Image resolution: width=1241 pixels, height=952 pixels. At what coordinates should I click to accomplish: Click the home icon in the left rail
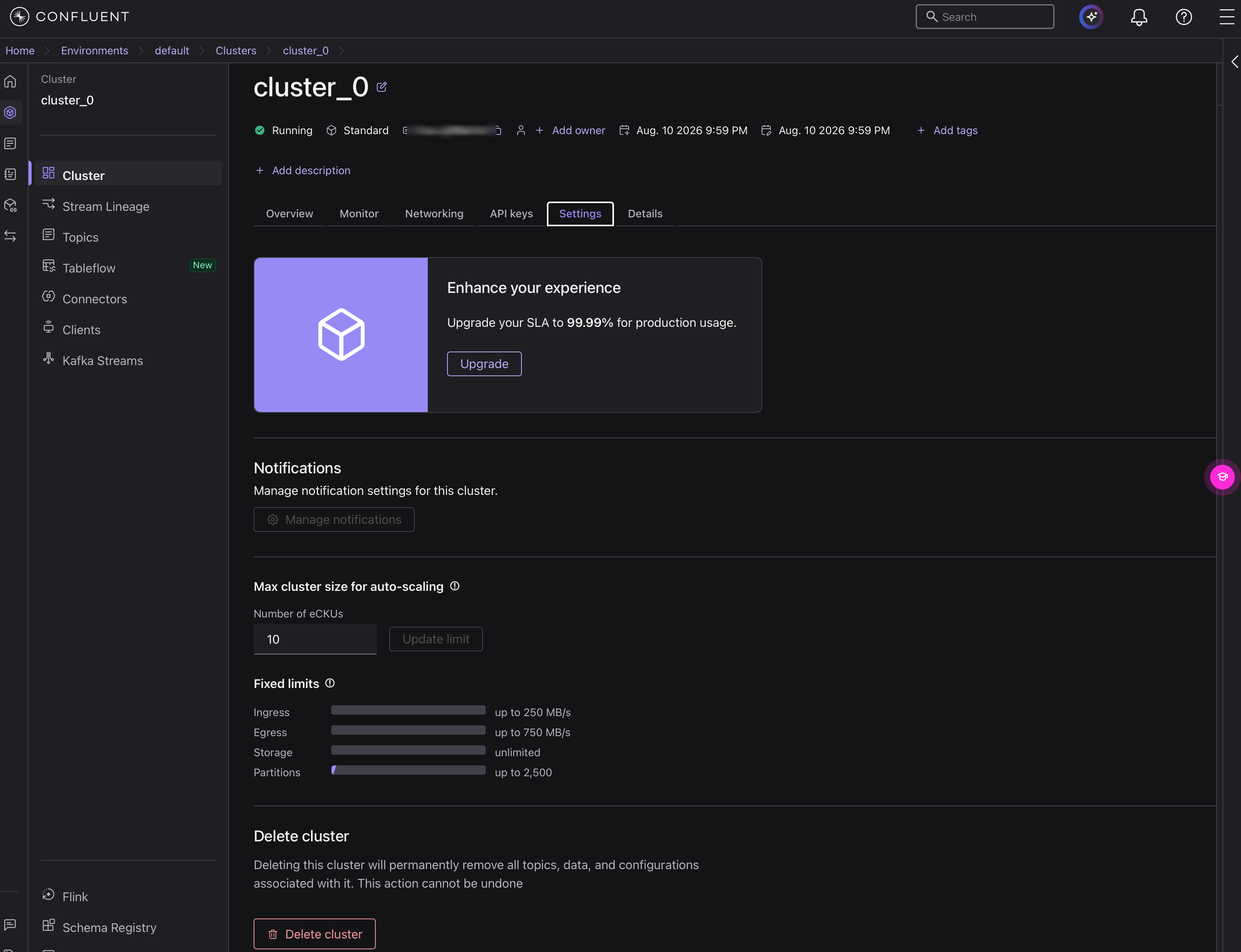(10, 82)
